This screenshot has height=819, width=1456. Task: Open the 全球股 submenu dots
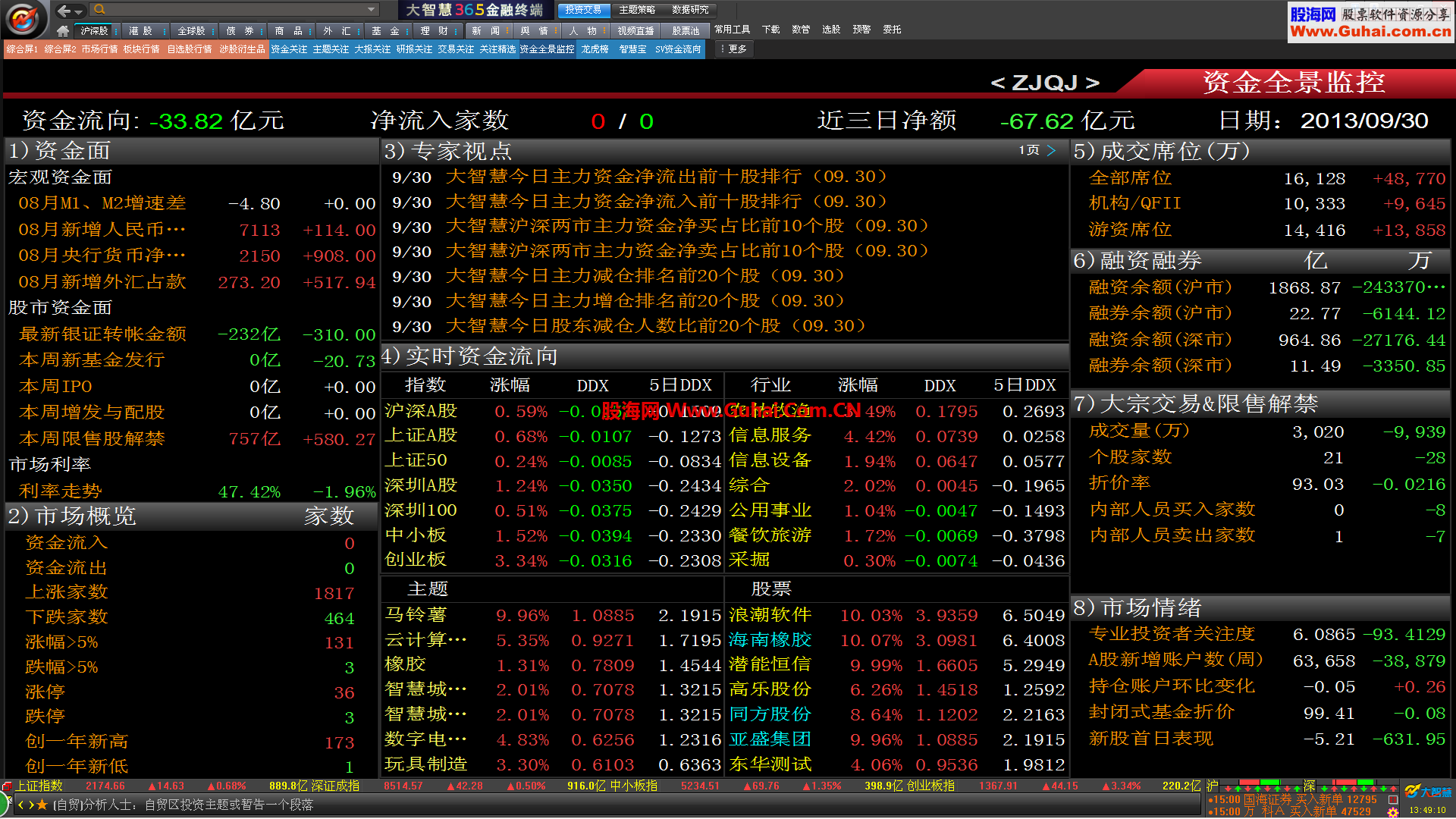coord(212,31)
